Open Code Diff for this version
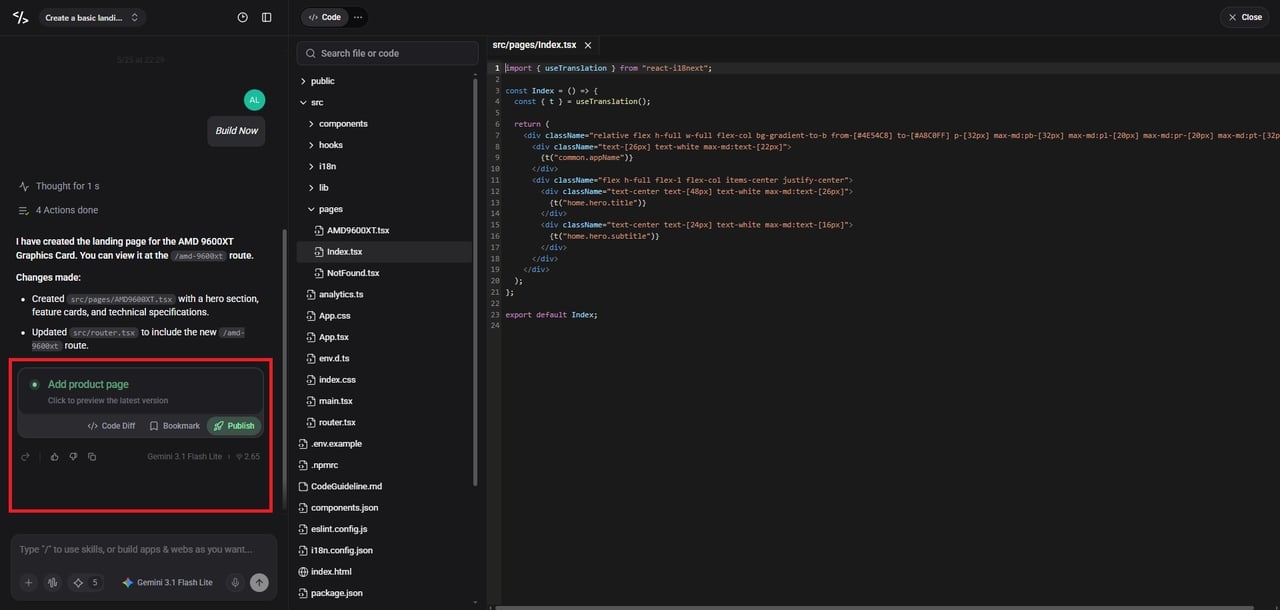Screen dimensions: 1280x610 click(111, 426)
